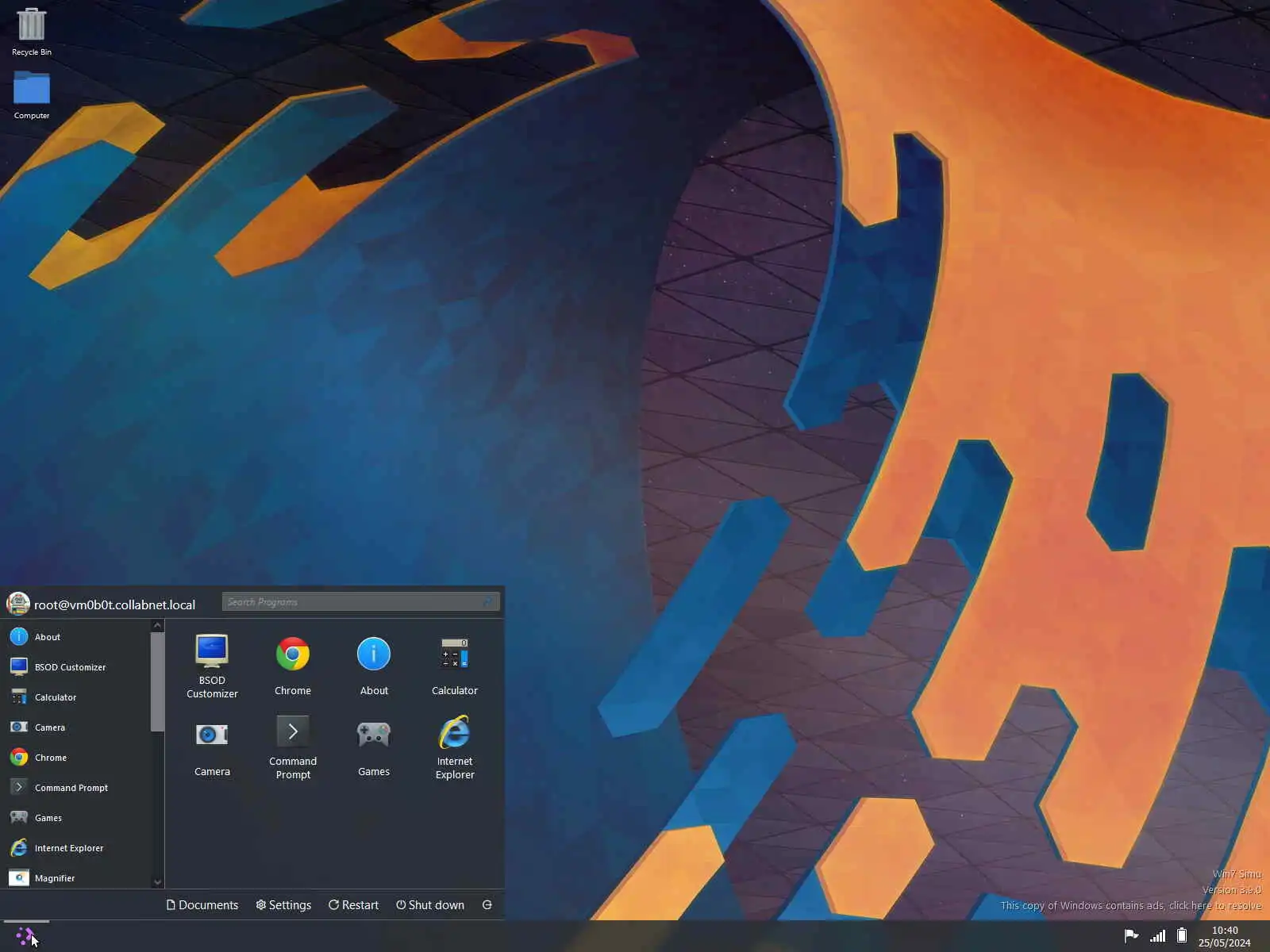Toggle the Start menu via the taskbar start button

pos(25,937)
